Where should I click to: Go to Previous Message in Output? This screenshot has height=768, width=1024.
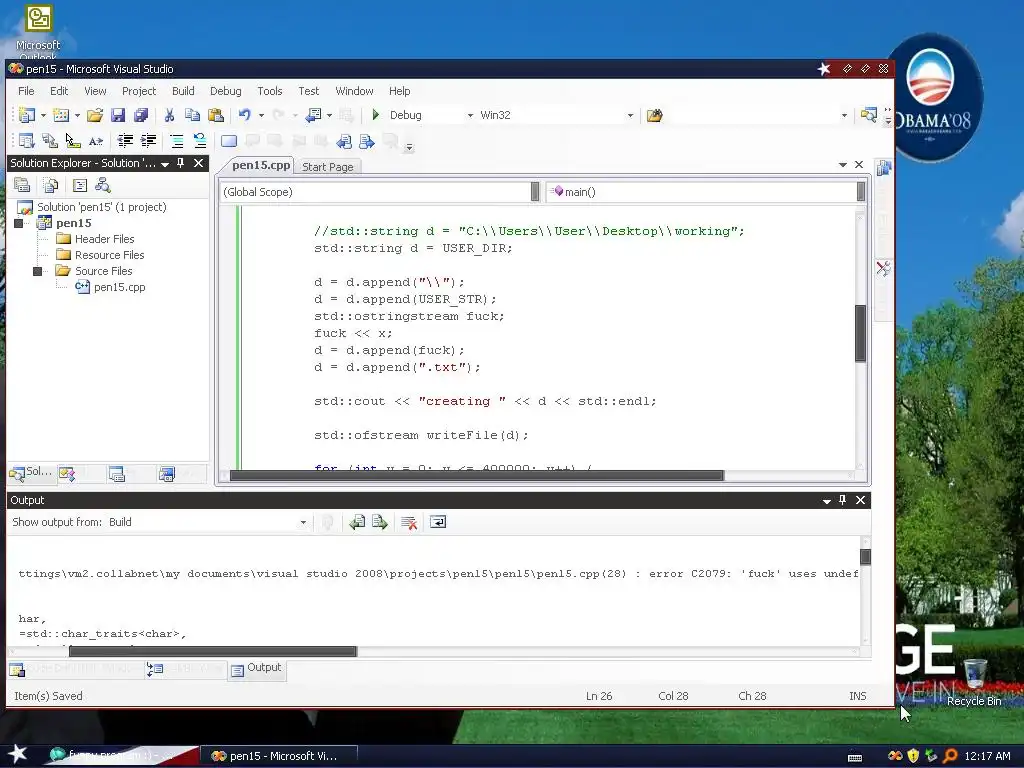357,522
